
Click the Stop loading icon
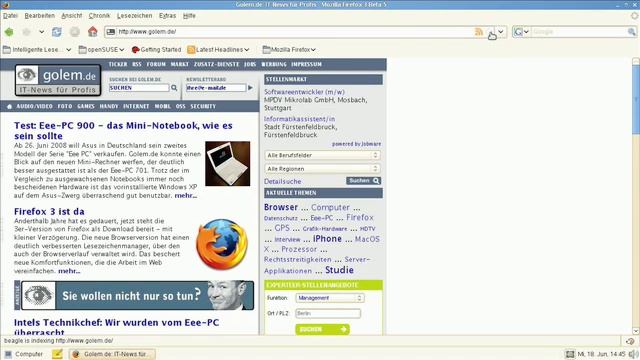pyautogui.click(x=75, y=31)
